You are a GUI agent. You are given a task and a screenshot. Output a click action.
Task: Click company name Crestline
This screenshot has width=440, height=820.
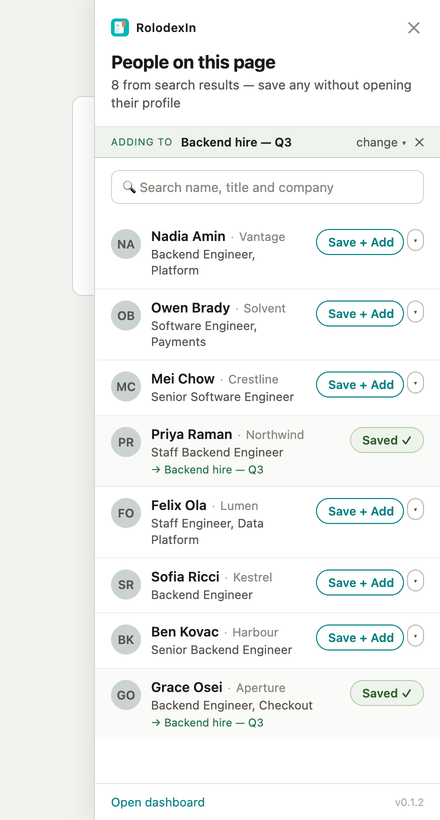[253, 379]
